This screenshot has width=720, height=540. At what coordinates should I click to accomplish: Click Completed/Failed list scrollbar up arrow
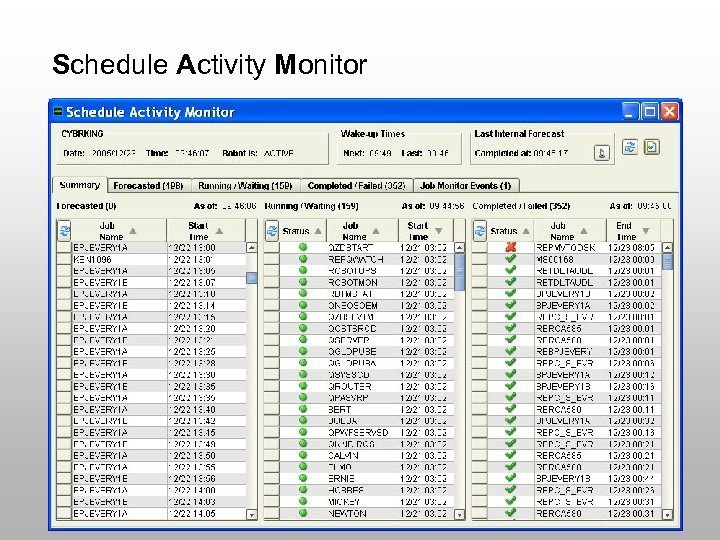coord(667,248)
